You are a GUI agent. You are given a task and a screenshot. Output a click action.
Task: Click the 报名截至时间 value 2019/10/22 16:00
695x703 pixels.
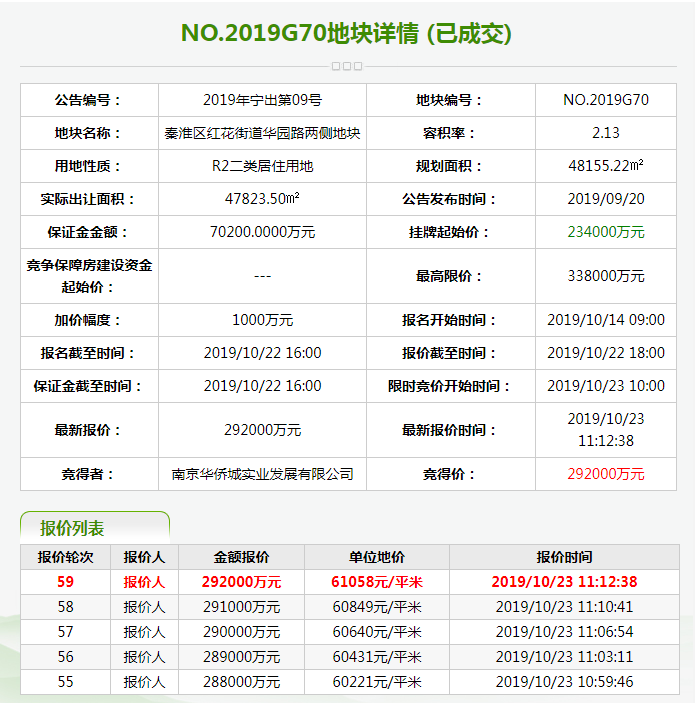(262, 353)
